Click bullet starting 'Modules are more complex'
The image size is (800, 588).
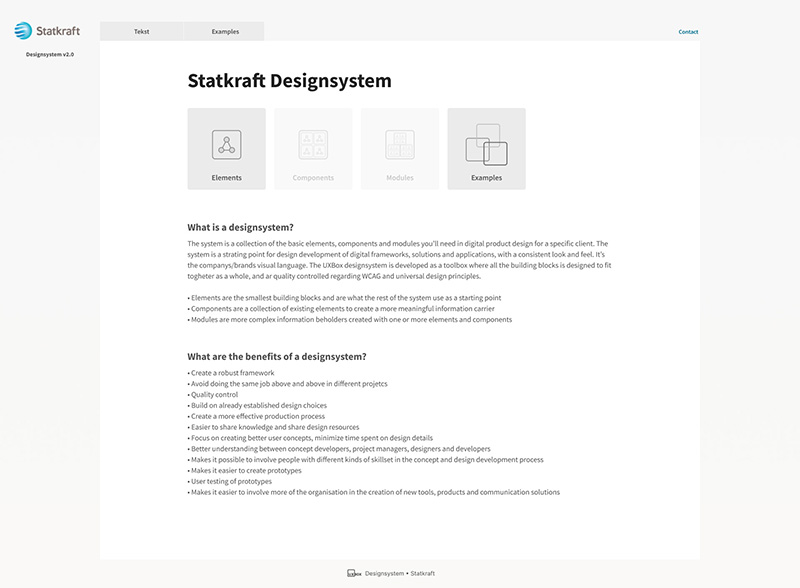tap(349, 320)
